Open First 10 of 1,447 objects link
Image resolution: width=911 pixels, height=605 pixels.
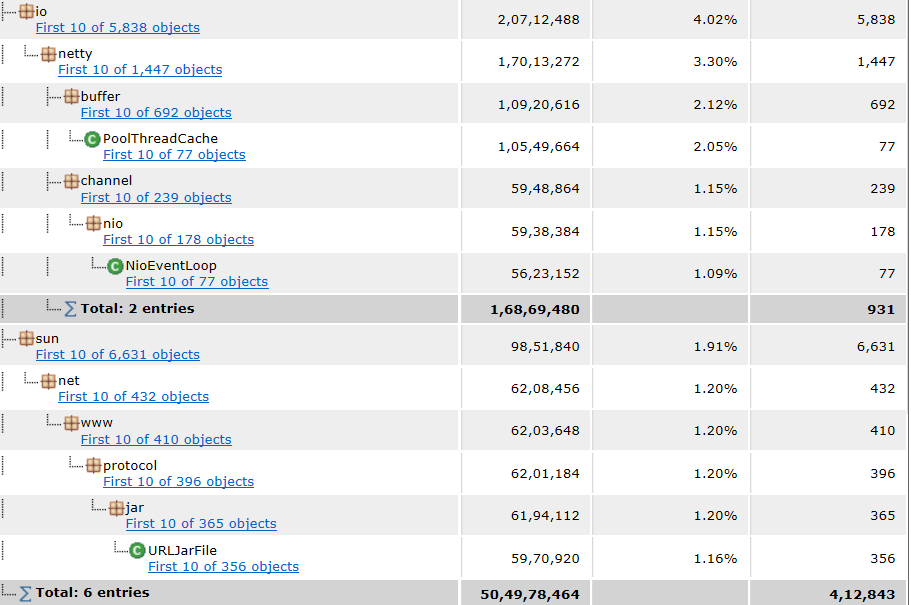(140, 70)
